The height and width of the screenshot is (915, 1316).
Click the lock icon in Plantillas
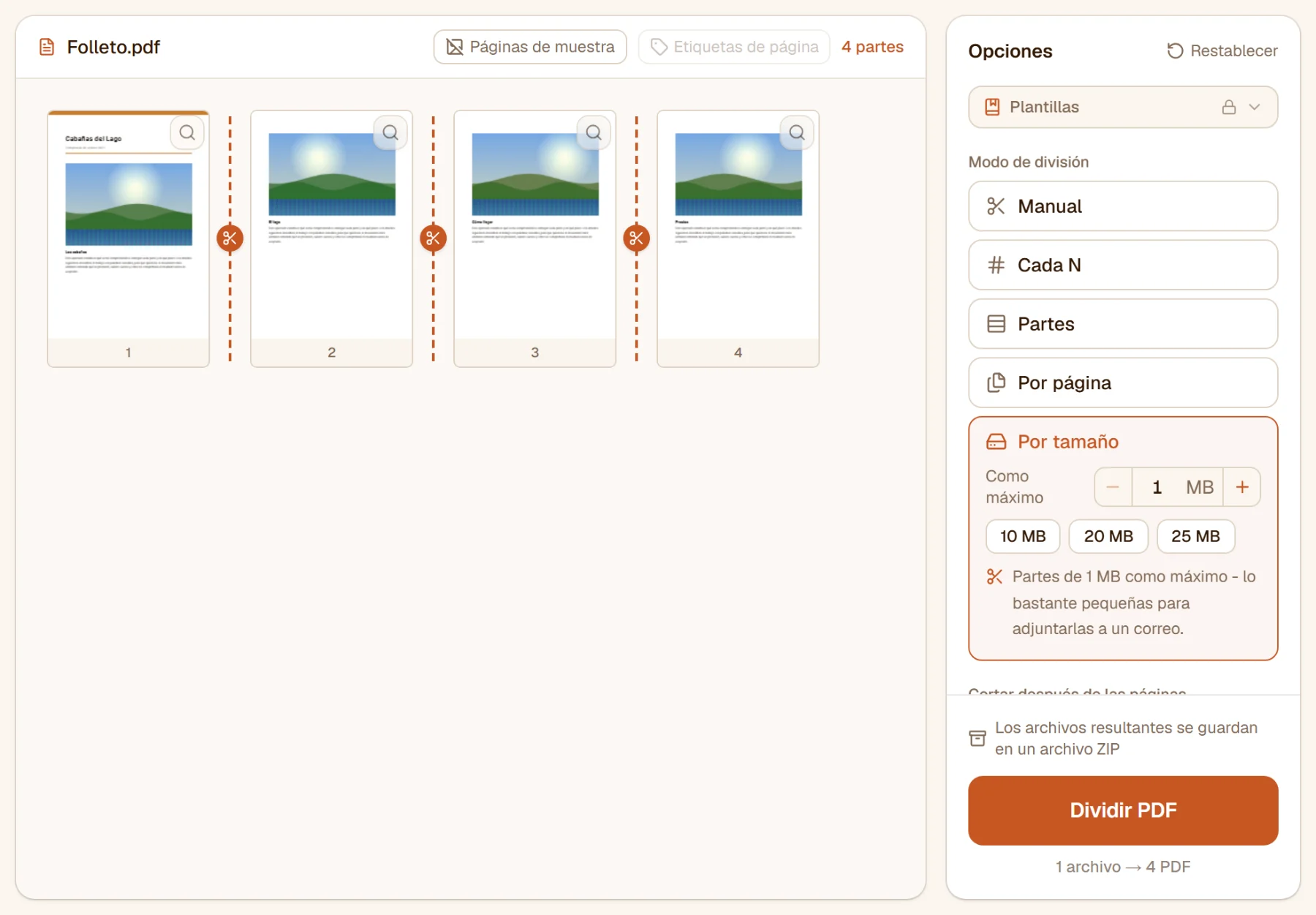[x=1229, y=107]
